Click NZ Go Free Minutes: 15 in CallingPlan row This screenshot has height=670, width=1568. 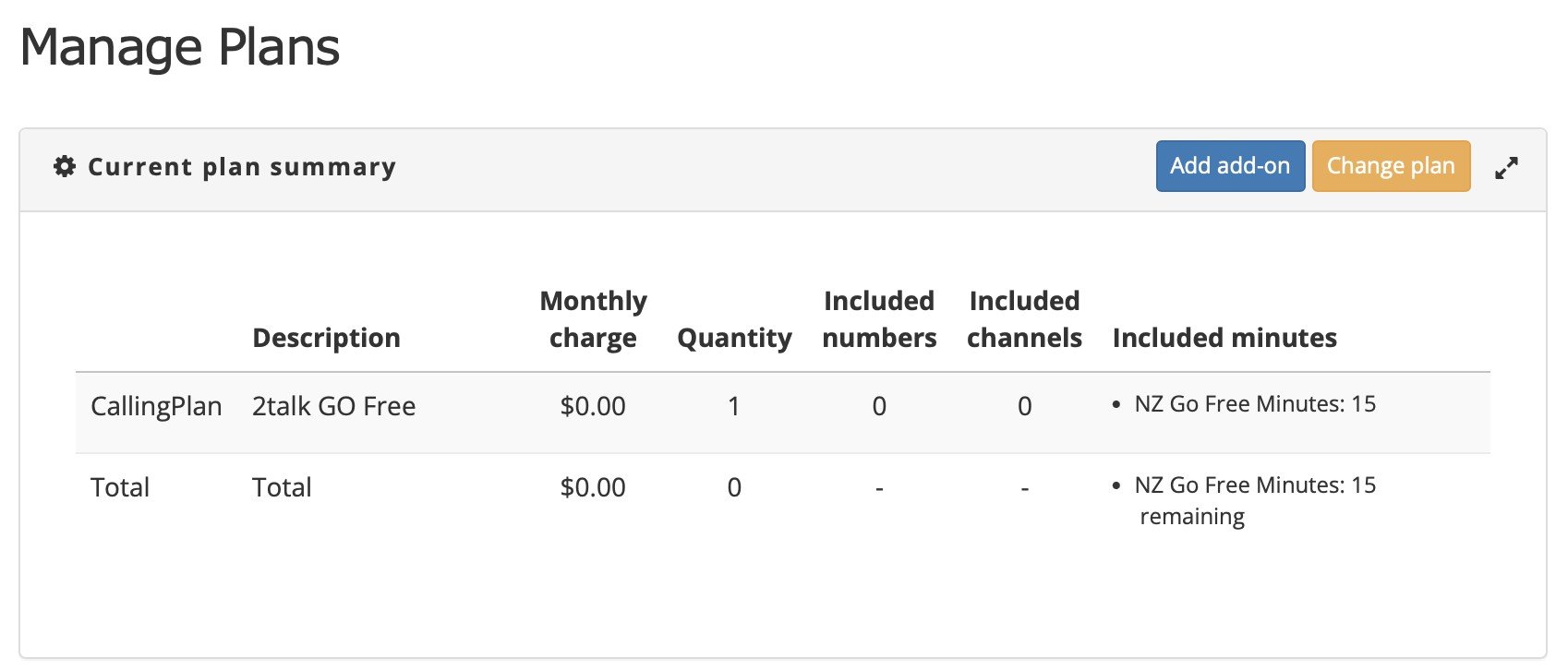(1255, 404)
